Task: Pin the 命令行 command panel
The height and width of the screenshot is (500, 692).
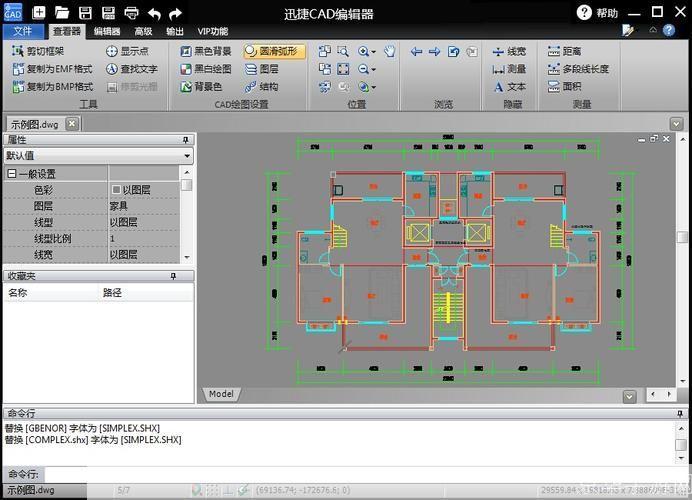Action: [x=680, y=414]
